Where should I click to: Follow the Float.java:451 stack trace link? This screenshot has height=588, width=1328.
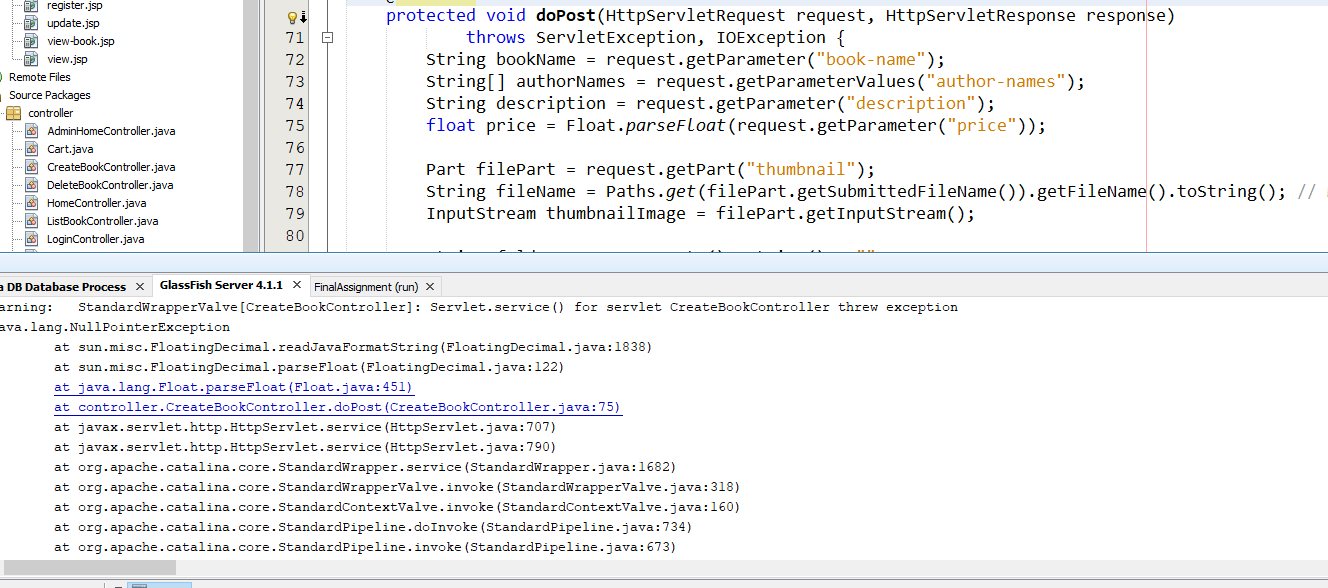(x=234, y=387)
